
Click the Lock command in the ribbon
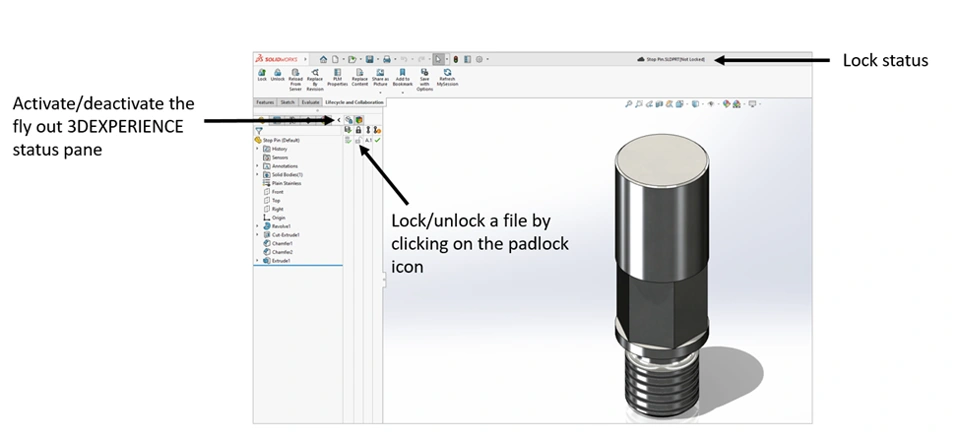pyautogui.click(x=262, y=75)
